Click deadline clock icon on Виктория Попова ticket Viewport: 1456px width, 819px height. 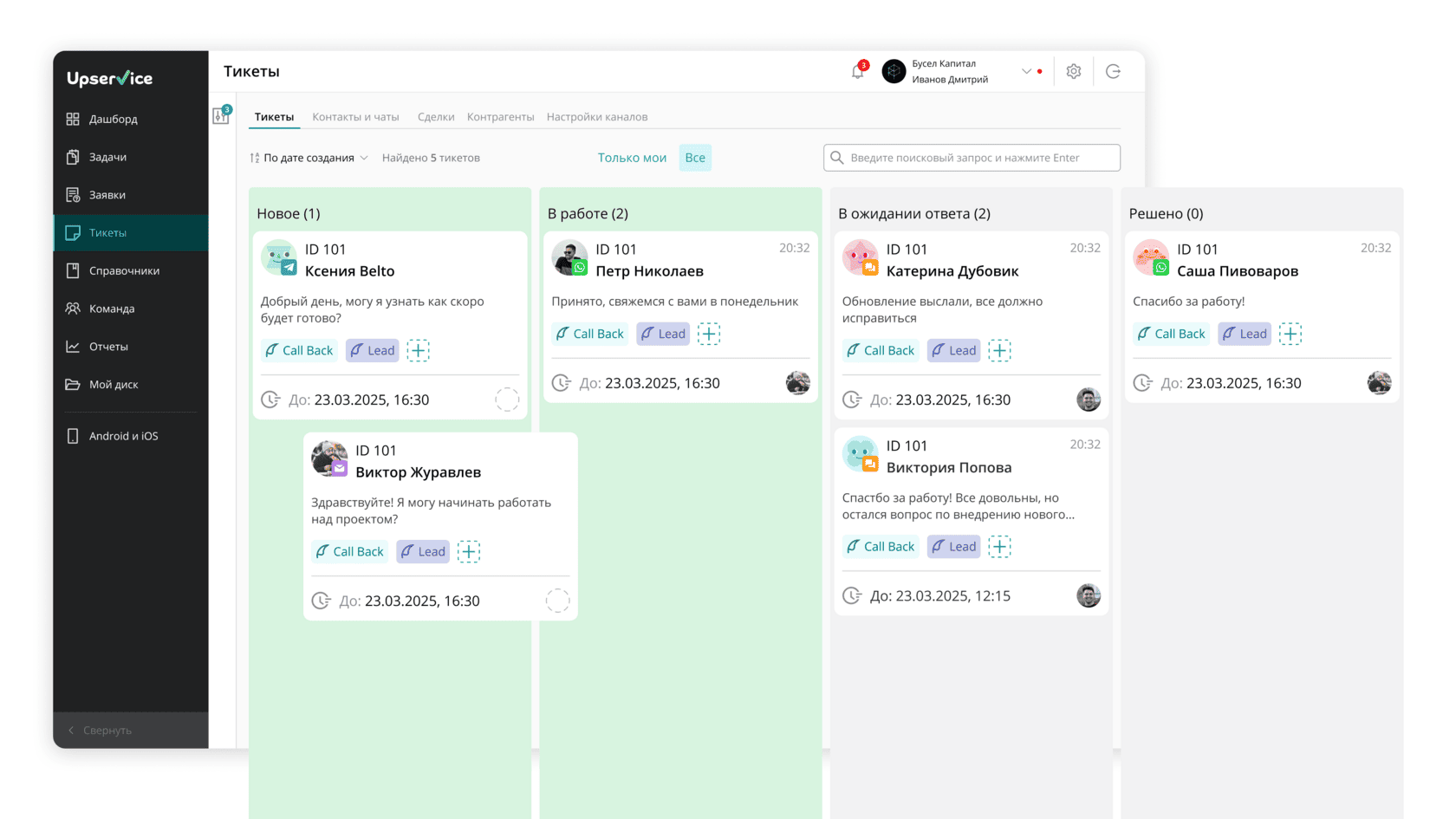coord(853,595)
